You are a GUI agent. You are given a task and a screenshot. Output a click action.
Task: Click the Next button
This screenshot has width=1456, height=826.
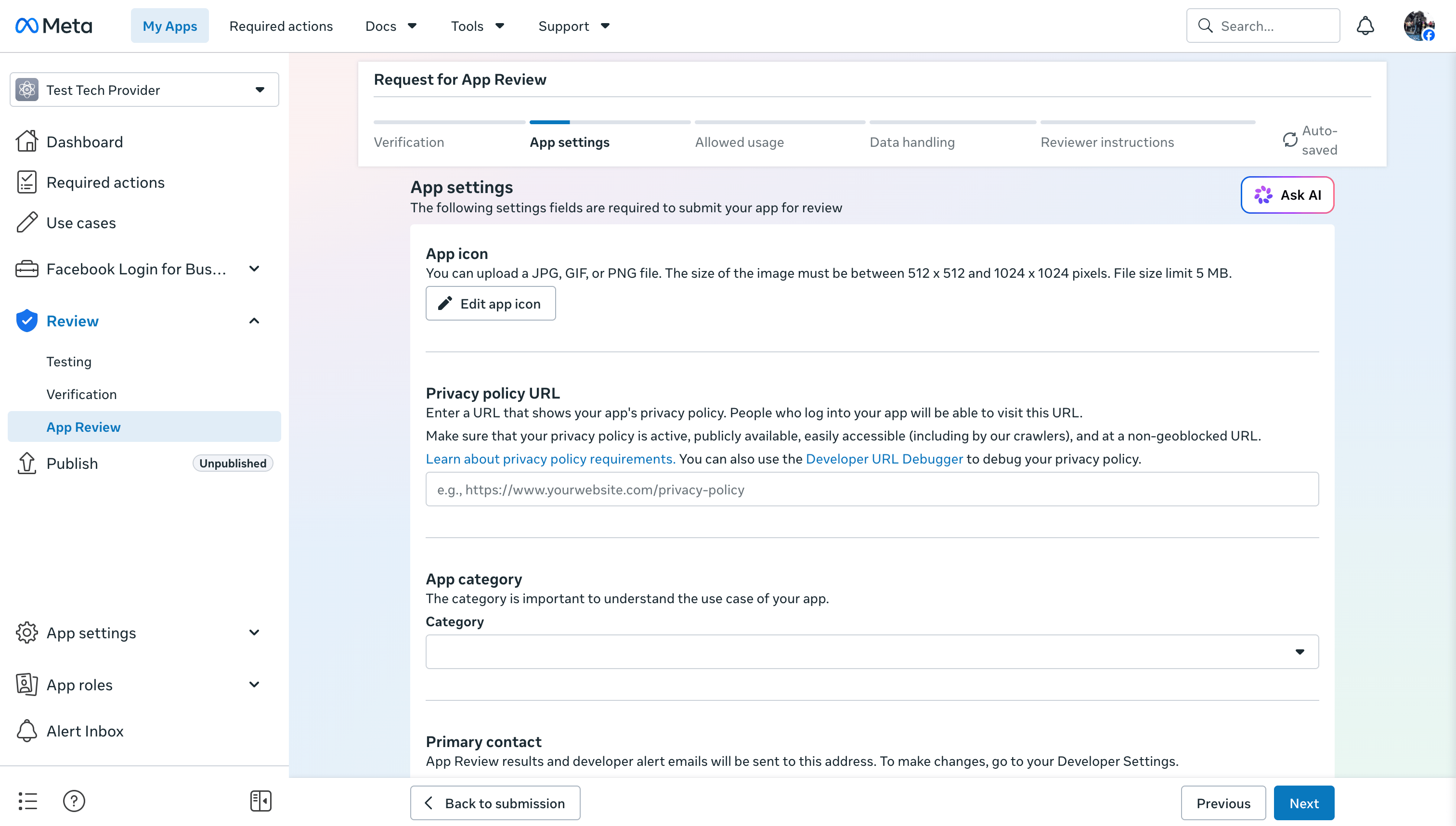(x=1303, y=803)
